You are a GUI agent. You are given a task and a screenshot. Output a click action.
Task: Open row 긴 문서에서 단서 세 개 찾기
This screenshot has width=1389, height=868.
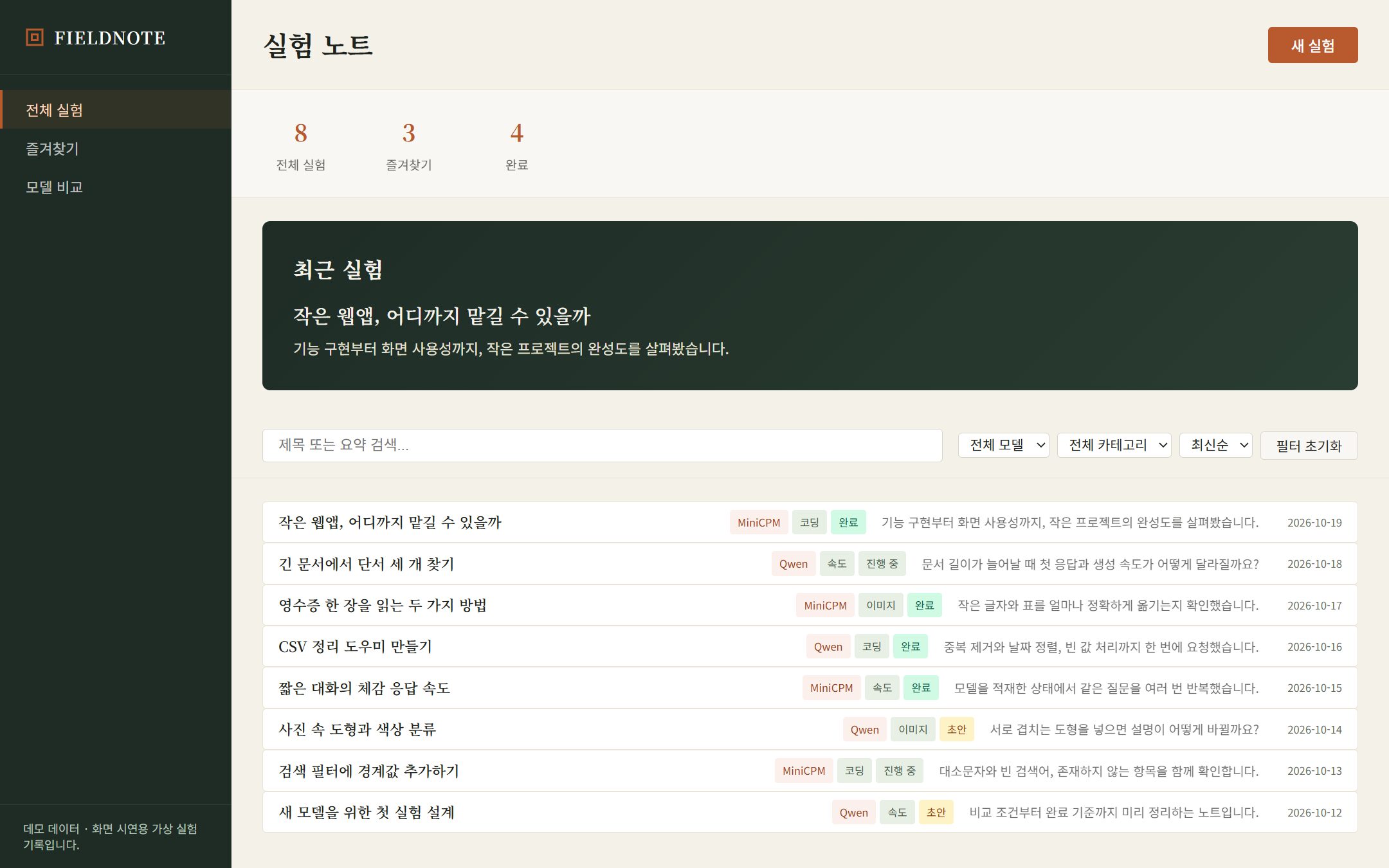click(810, 564)
